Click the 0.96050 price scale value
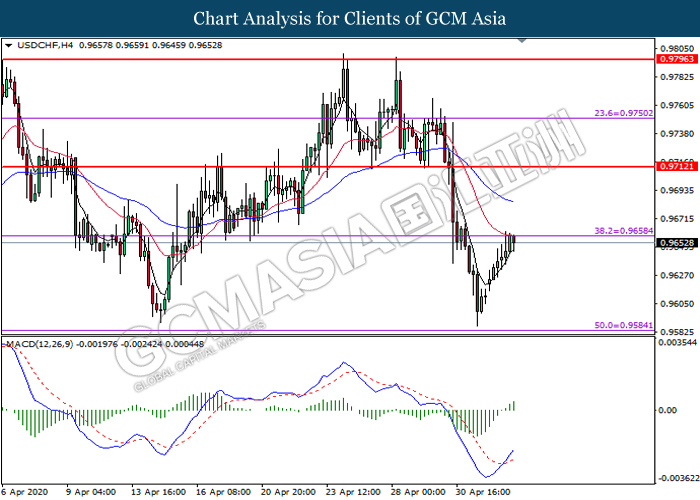This screenshot has height=500, width=700. (677, 304)
